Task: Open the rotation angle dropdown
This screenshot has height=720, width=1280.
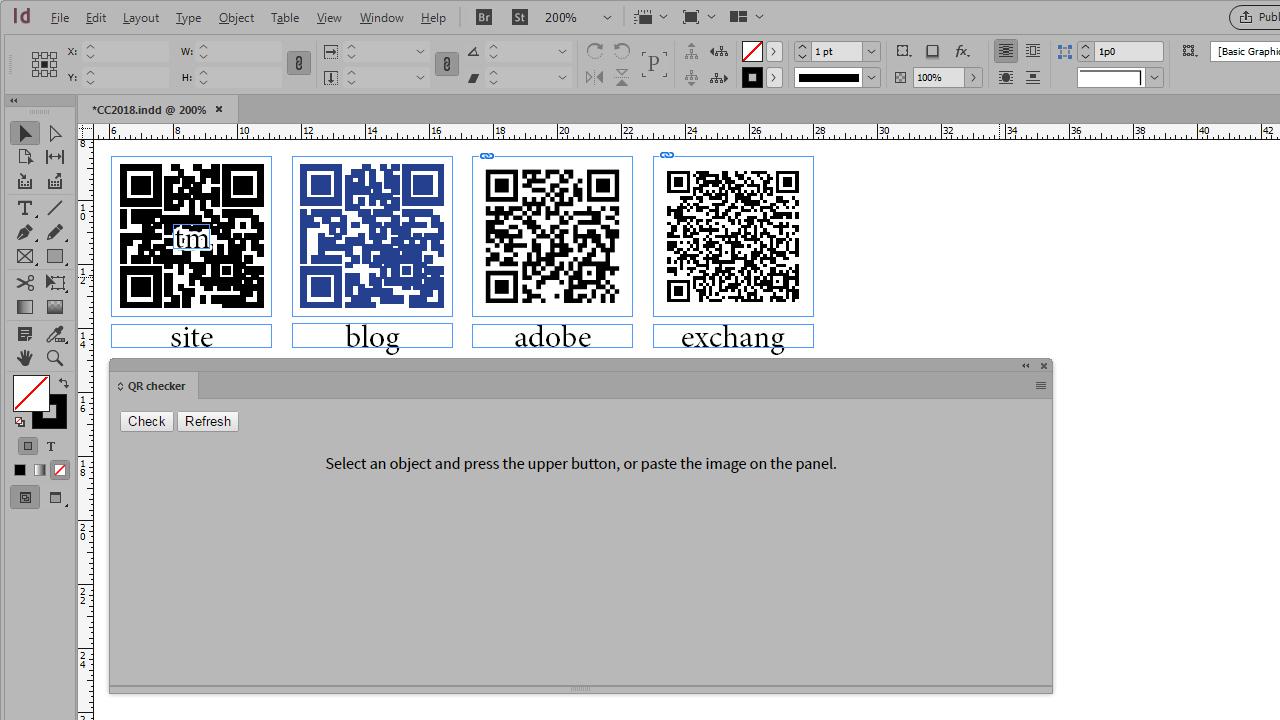Action: coord(562,51)
